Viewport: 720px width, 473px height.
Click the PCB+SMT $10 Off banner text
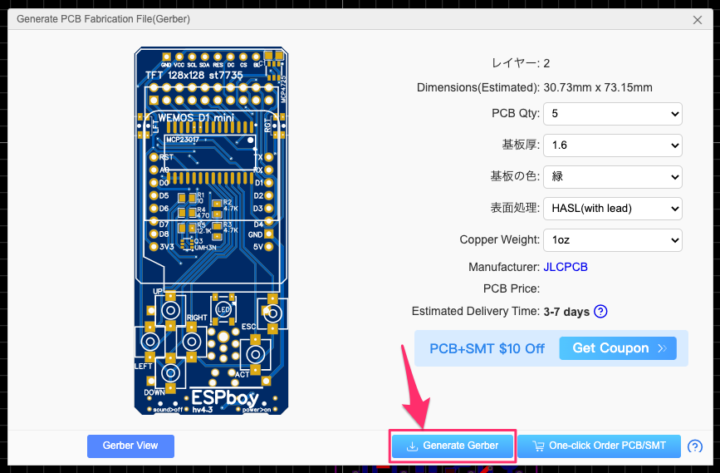pyautogui.click(x=487, y=348)
